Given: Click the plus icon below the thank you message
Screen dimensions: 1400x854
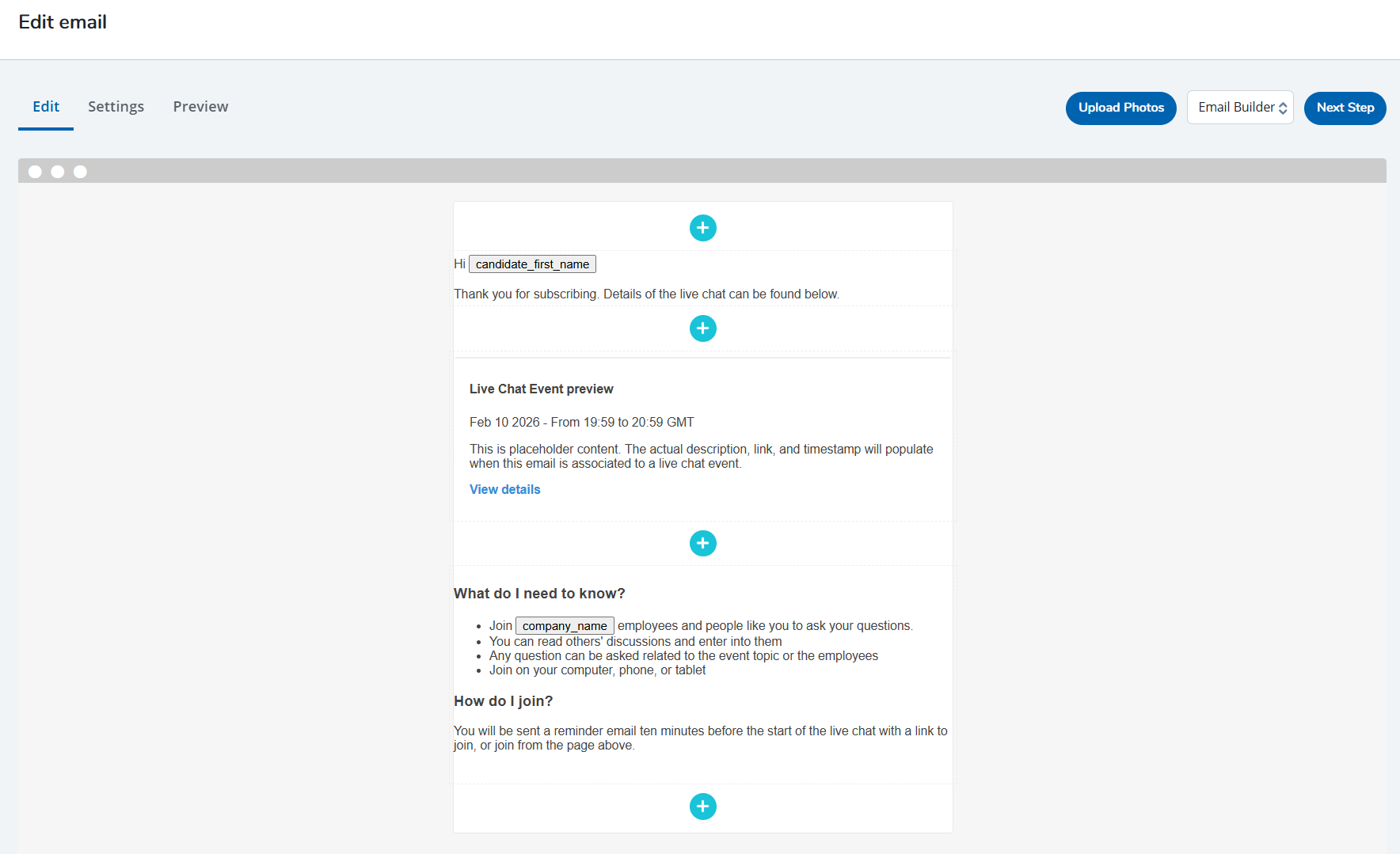Looking at the screenshot, I should (x=702, y=328).
